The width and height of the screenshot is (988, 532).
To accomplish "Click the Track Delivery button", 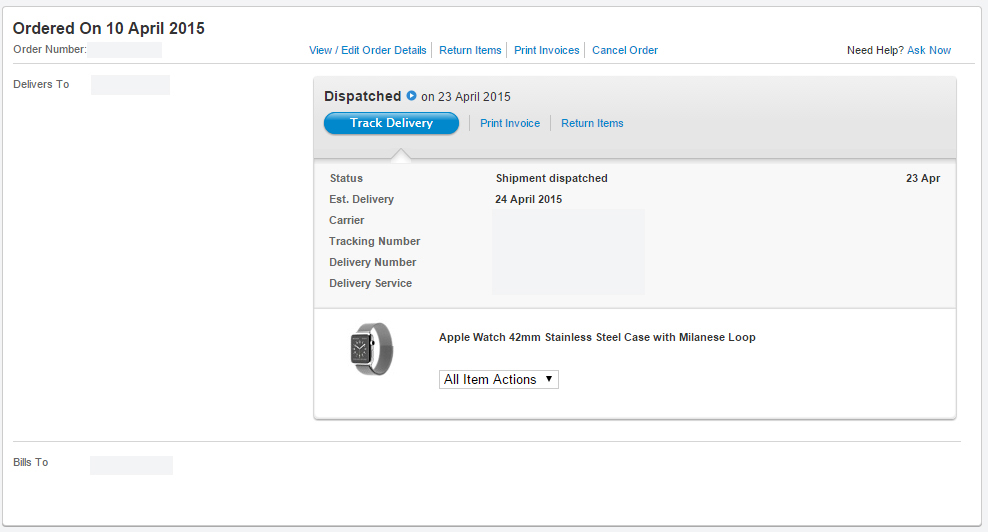I will [391, 123].
